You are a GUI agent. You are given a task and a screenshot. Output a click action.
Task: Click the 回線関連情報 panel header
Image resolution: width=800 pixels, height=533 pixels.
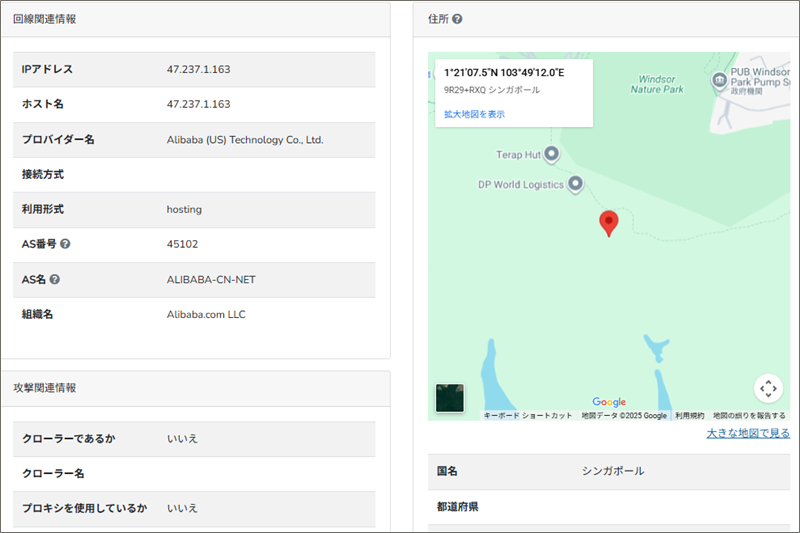44,19
